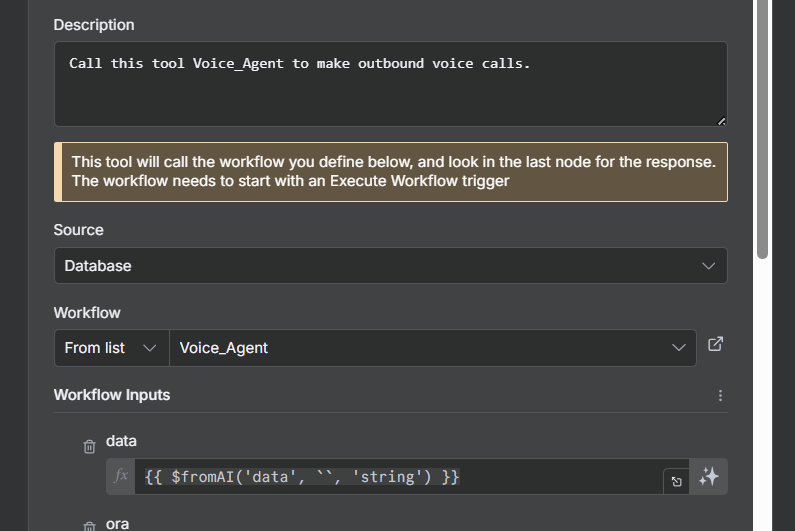795x531 pixels.
Task: Click the fx expression icon
Action: click(121, 476)
